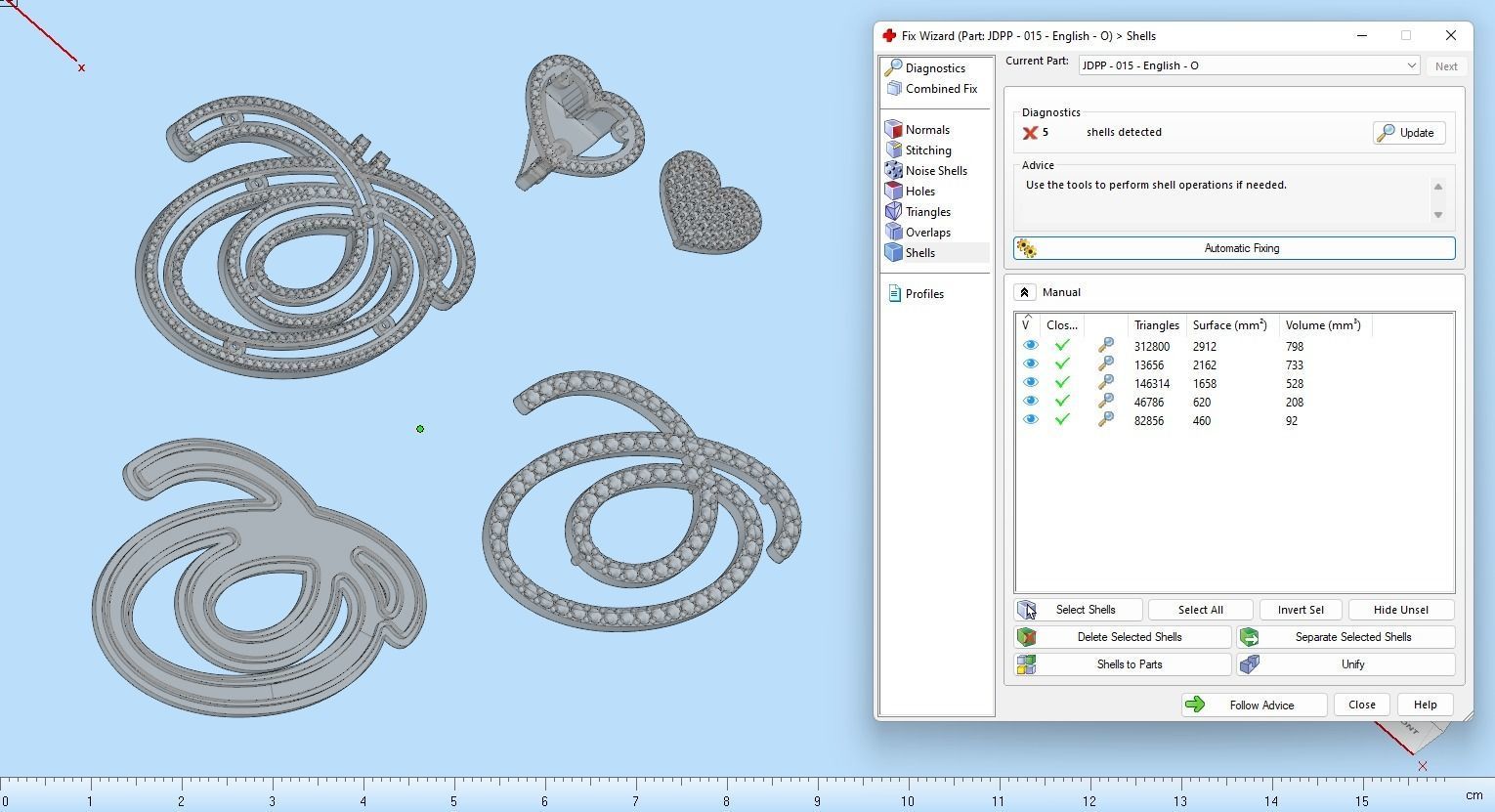1495x812 pixels.
Task: Open the Triangles page in sidebar
Action: click(928, 212)
